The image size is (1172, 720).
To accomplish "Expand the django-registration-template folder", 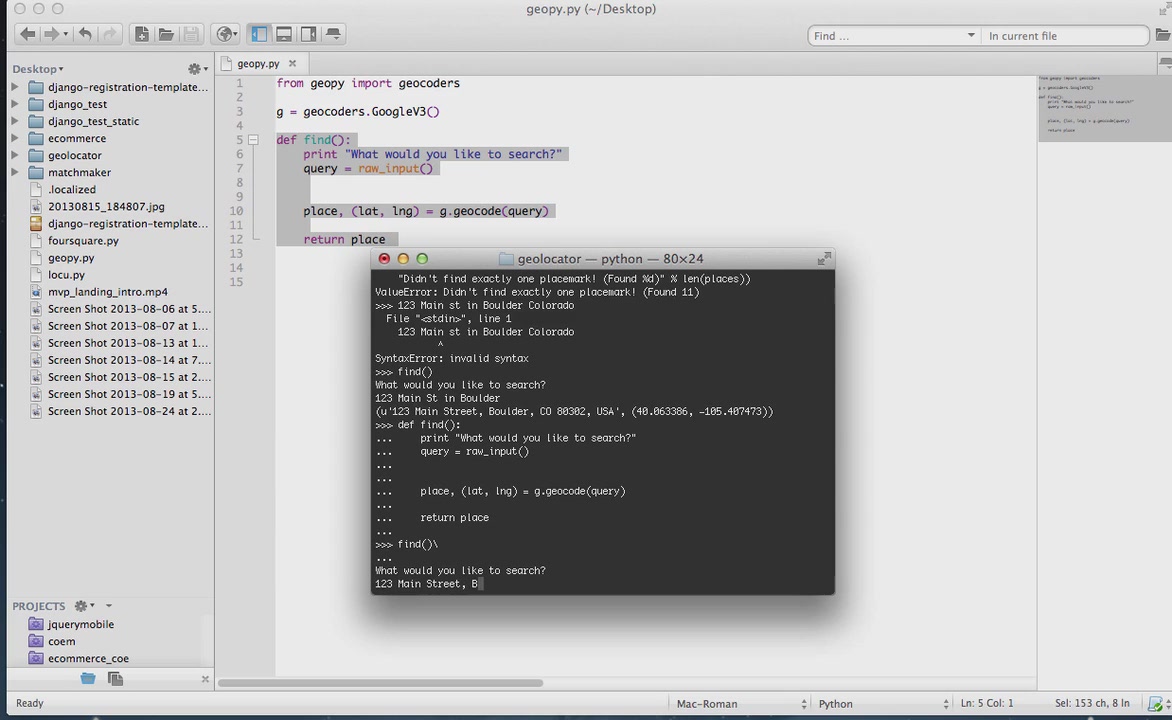I will point(15,87).
